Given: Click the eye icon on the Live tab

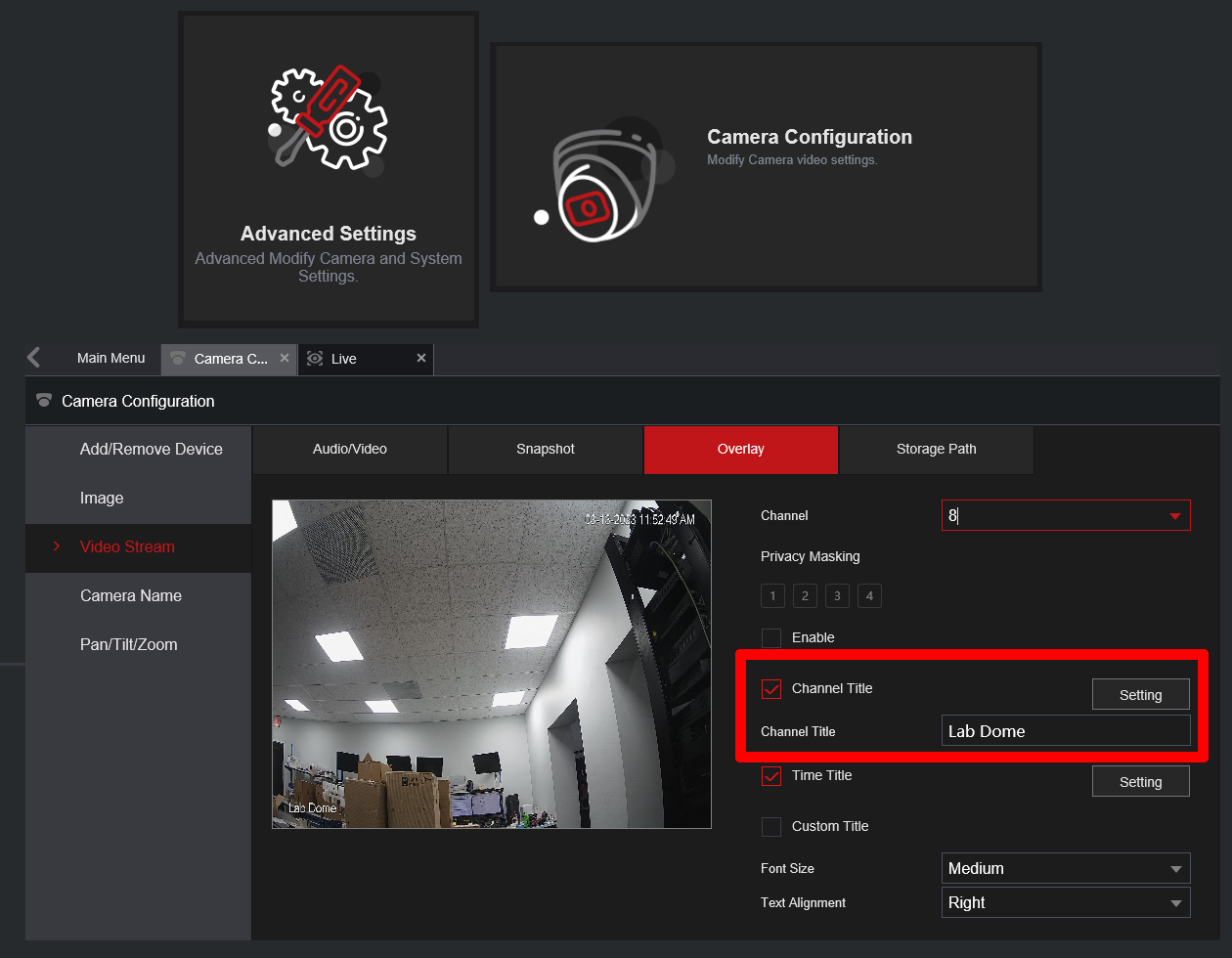Looking at the screenshot, I should [316, 359].
